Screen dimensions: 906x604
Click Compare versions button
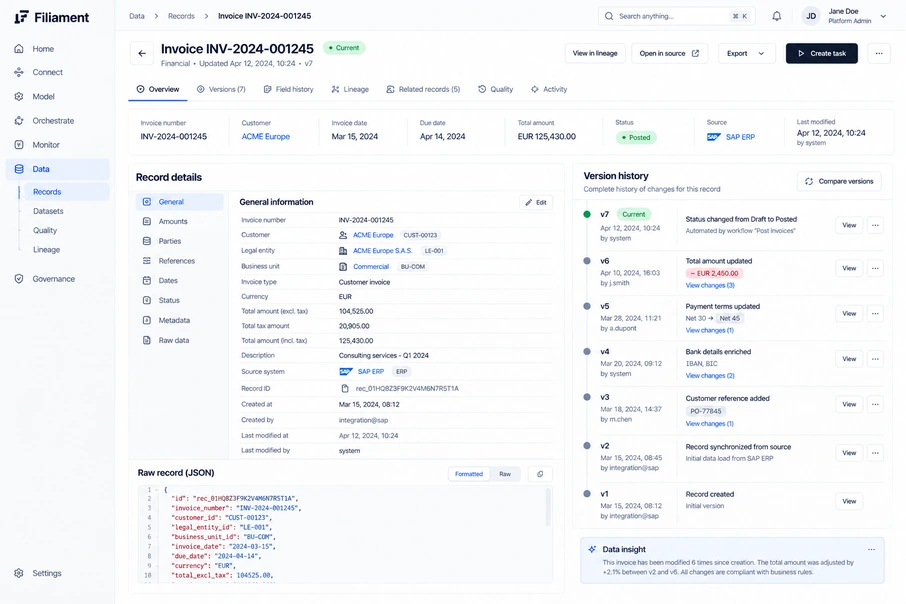point(839,181)
